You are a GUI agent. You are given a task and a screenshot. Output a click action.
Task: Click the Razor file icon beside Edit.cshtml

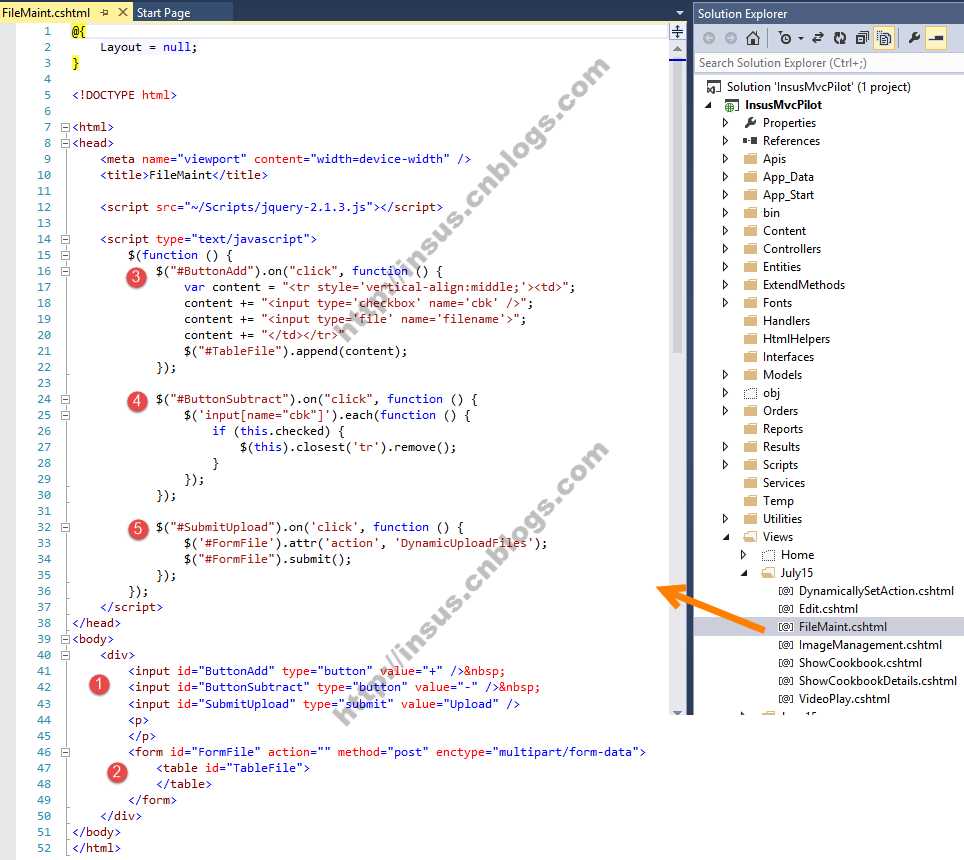785,609
